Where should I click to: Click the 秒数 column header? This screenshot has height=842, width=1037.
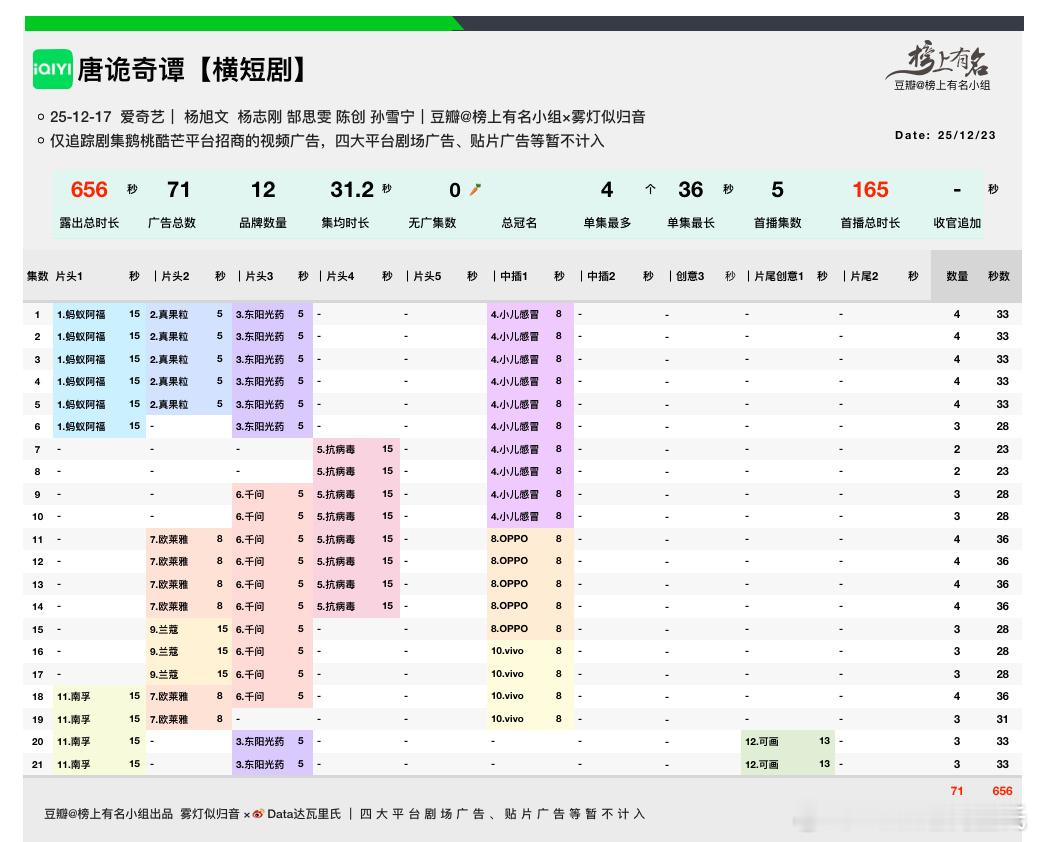click(x=999, y=276)
